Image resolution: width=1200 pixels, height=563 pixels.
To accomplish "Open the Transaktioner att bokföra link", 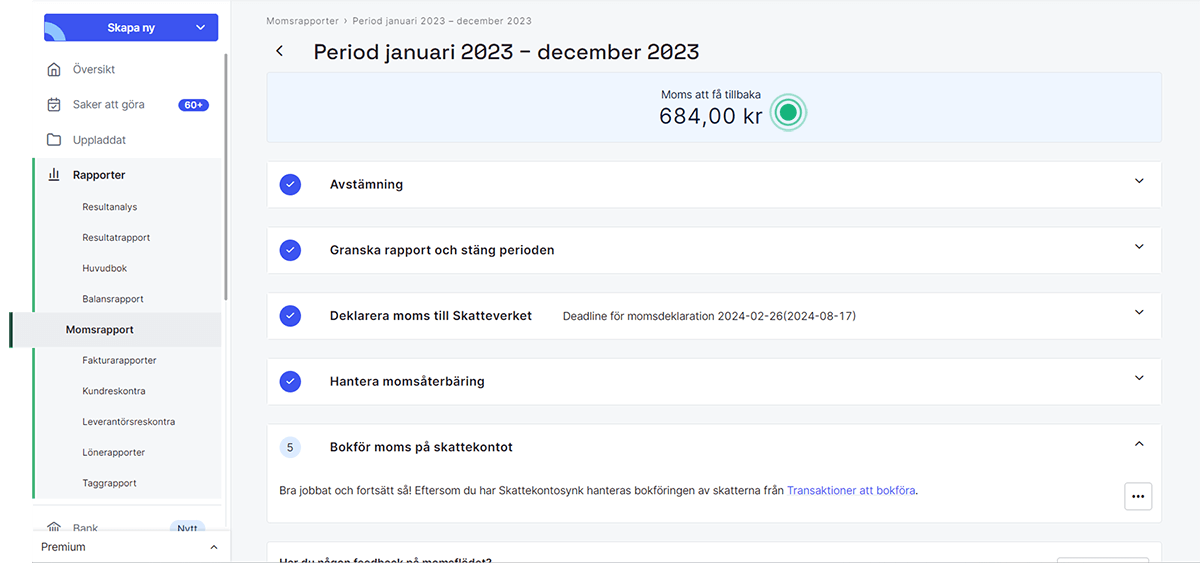I will (851, 491).
